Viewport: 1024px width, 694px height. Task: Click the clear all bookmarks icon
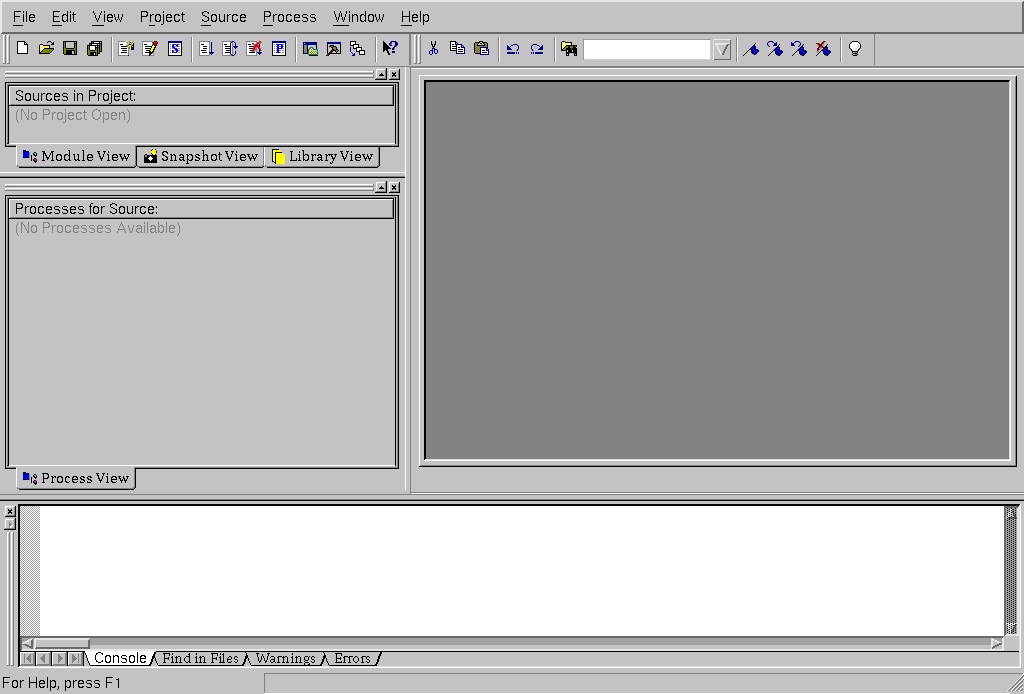point(823,48)
